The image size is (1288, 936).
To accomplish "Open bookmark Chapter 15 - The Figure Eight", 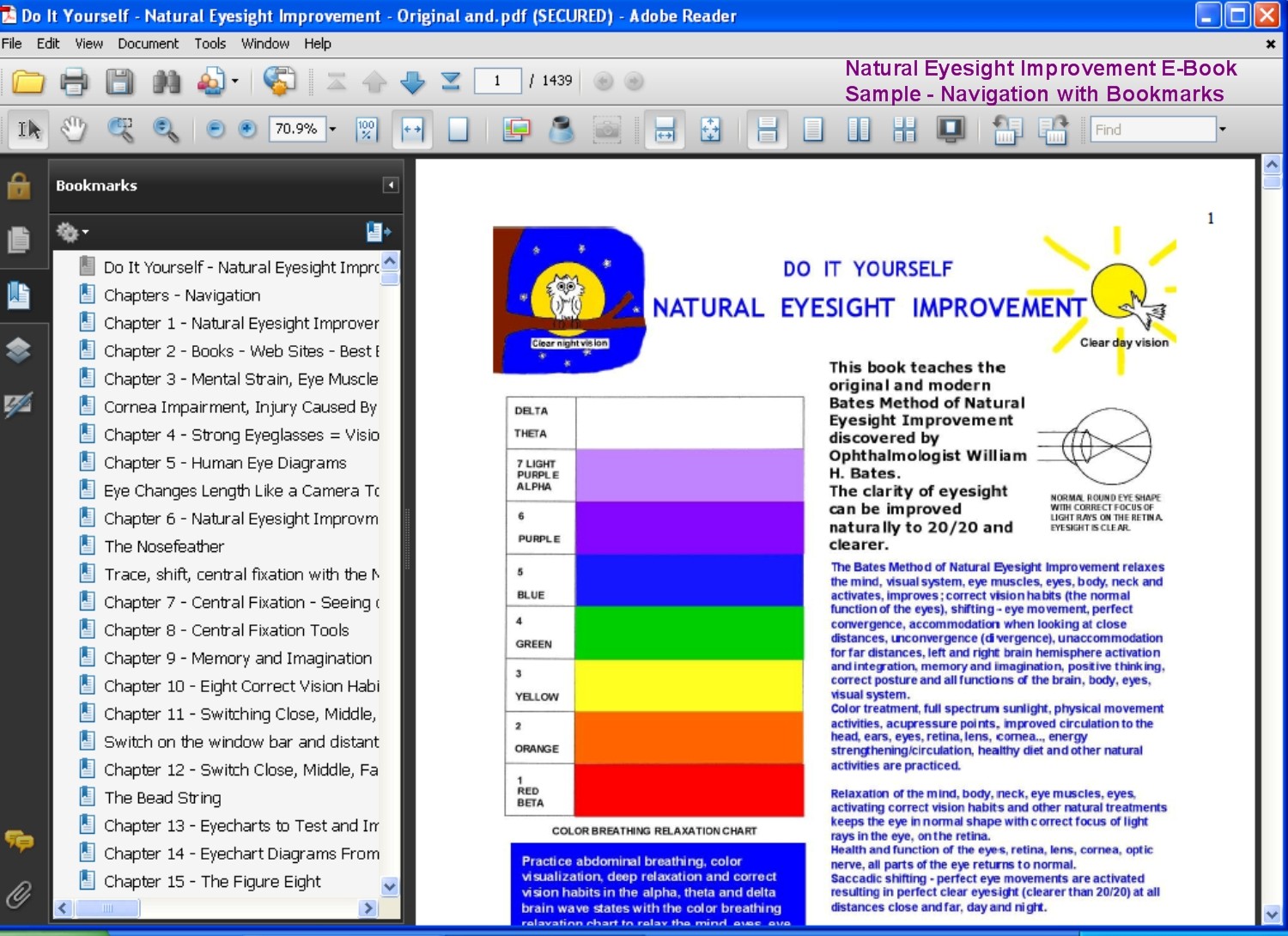I will [212, 881].
